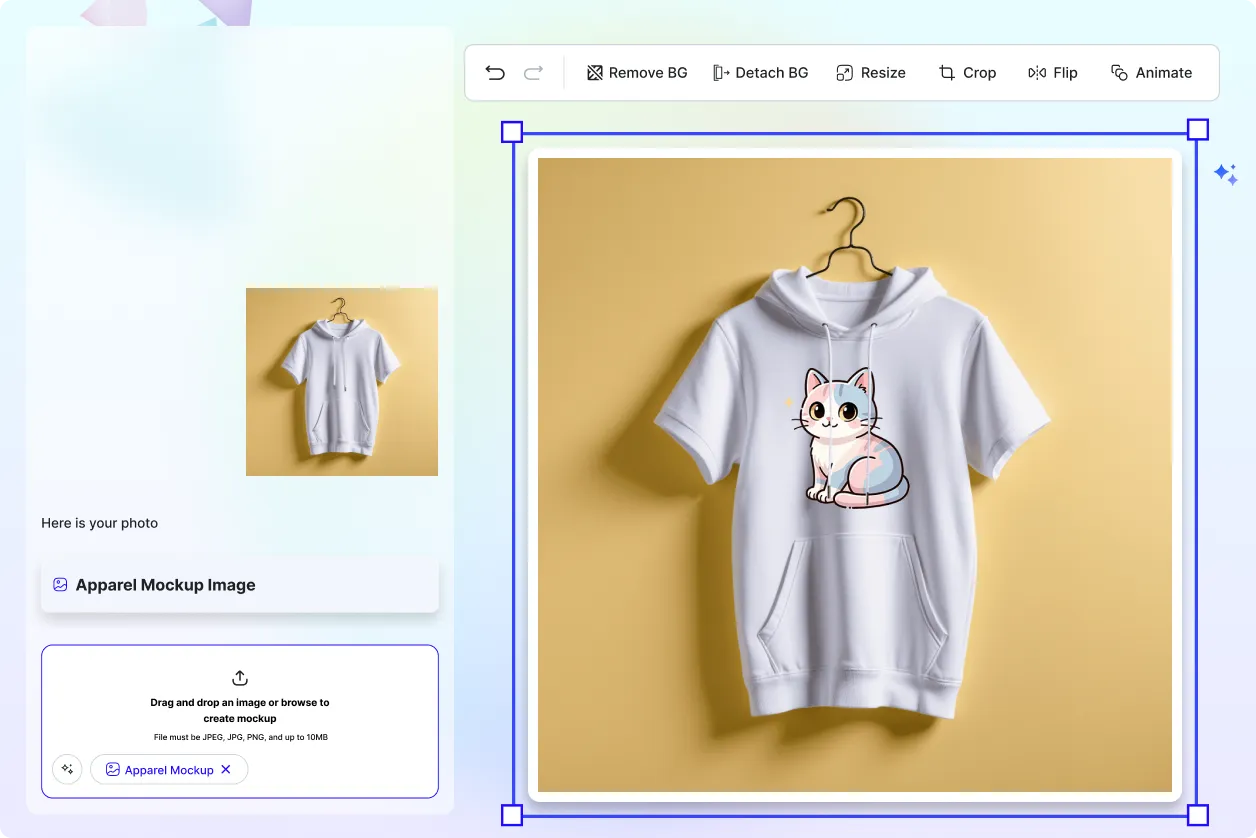This screenshot has height=838, width=1256.
Task: Remove the Apparel Mockup tag
Action: coord(226,769)
